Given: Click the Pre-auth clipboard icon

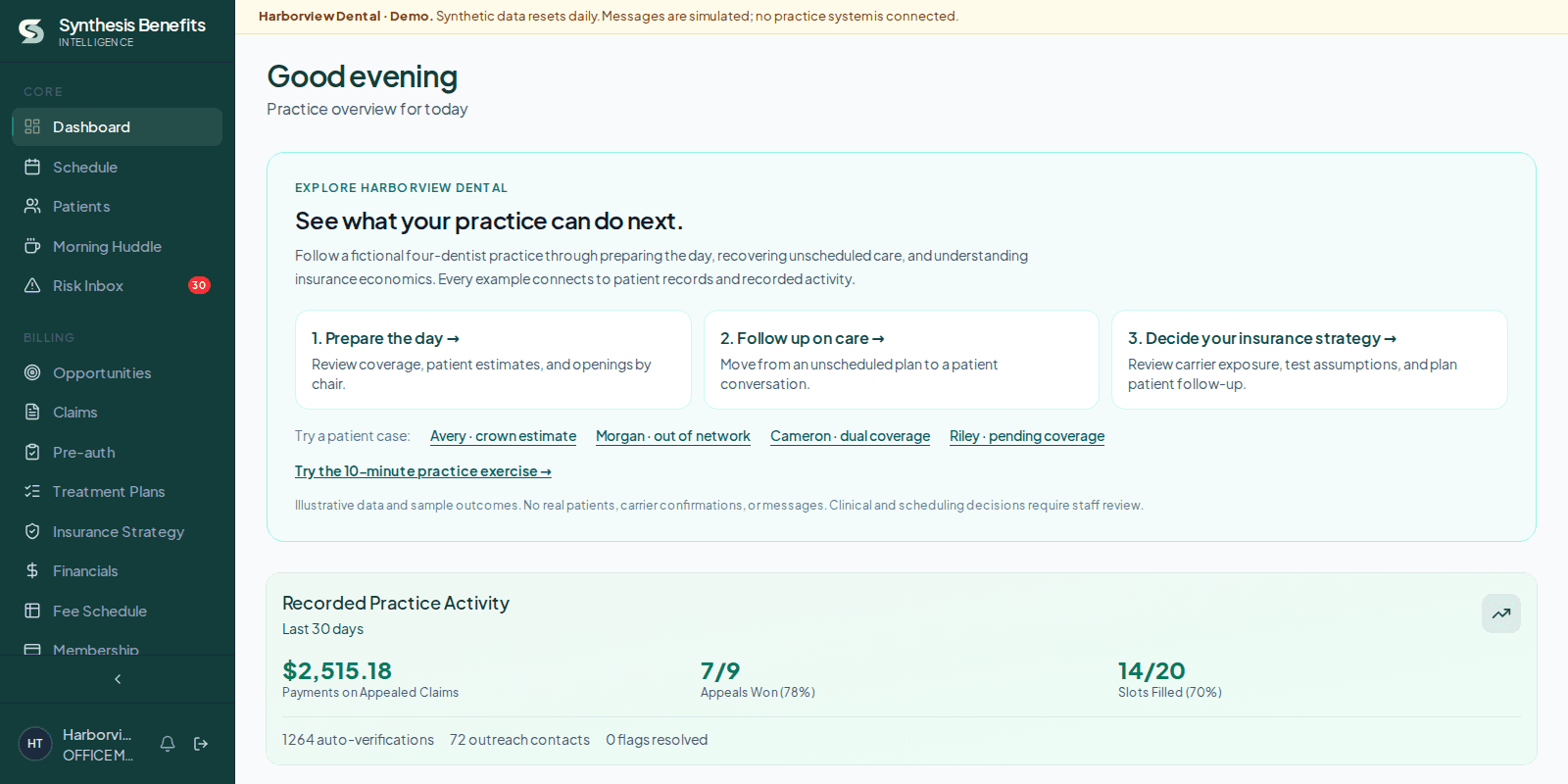Looking at the screenshot, I should [32, 452].
